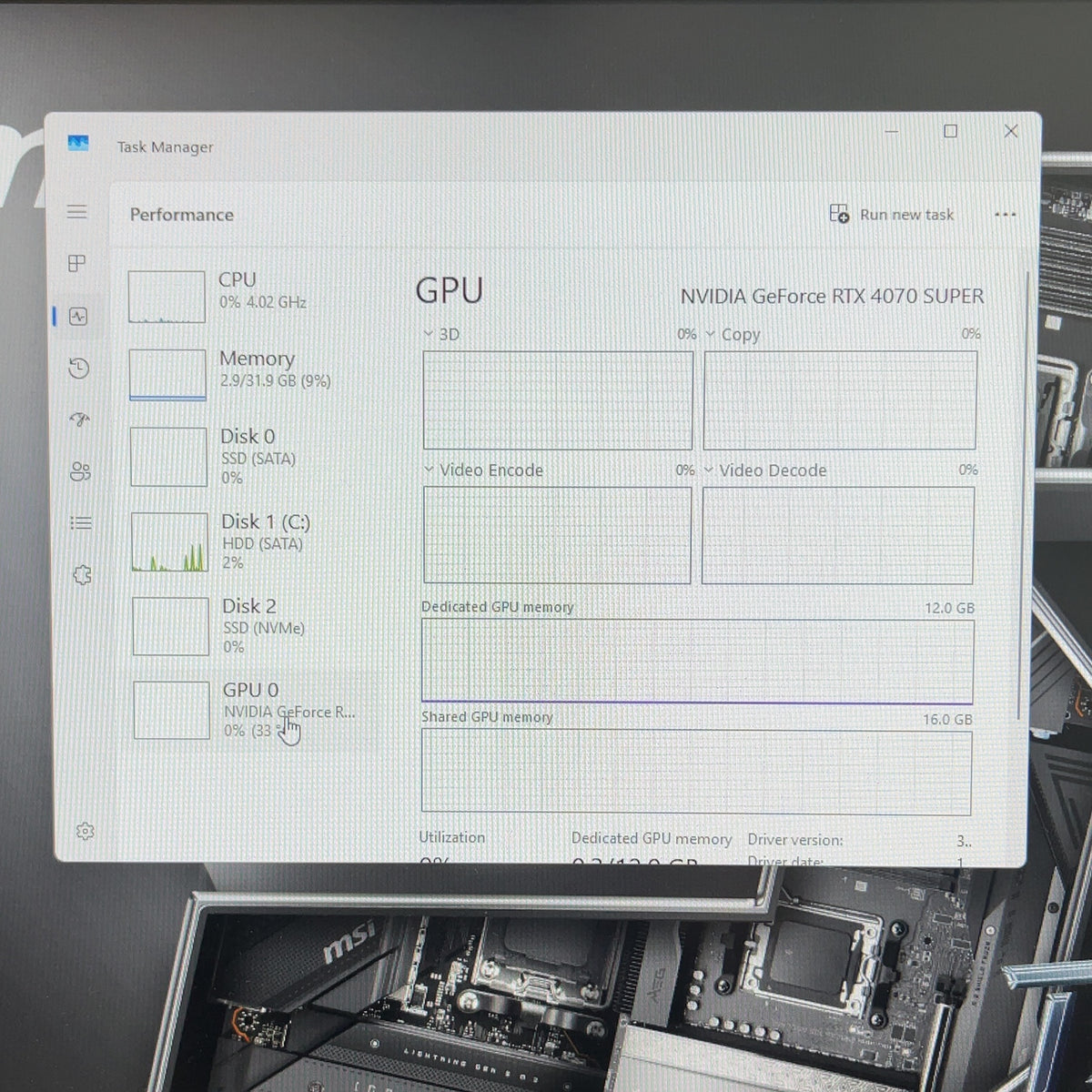Click the Shared GPU memory graph
Viewport: 1092px width, 1092px height.
tap(696, 772)
